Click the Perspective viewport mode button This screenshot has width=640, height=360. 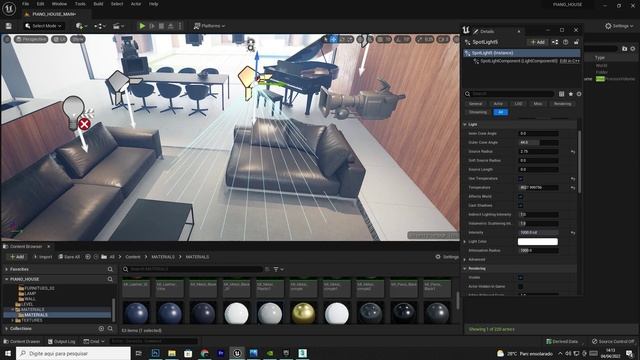[31, 39]
